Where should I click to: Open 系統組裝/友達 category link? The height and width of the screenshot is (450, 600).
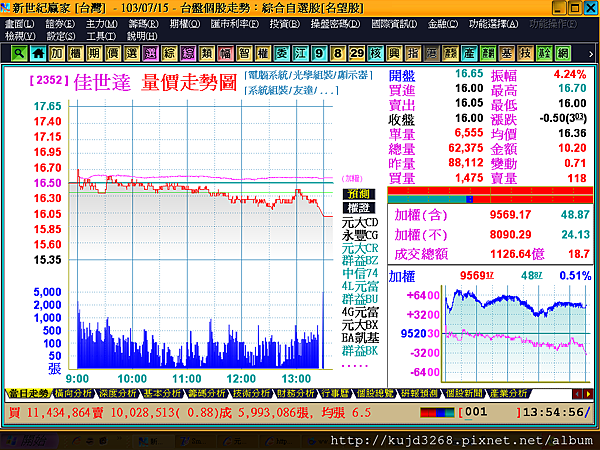click(292, 91)
